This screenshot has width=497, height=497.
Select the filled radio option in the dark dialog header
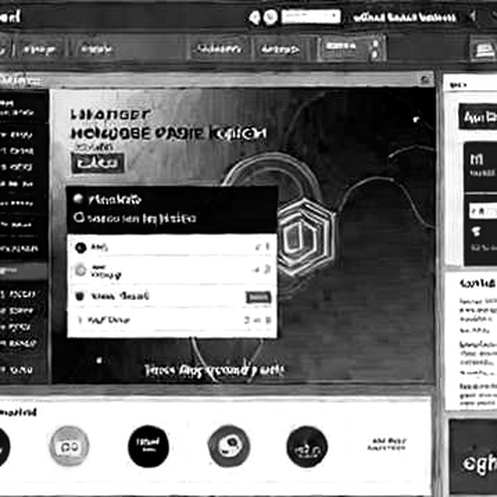[x=78, y=199]
